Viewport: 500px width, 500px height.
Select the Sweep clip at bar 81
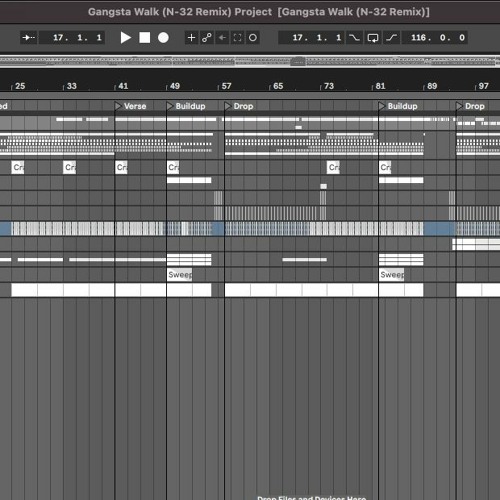pyautogui.click(x=392, y=275)
